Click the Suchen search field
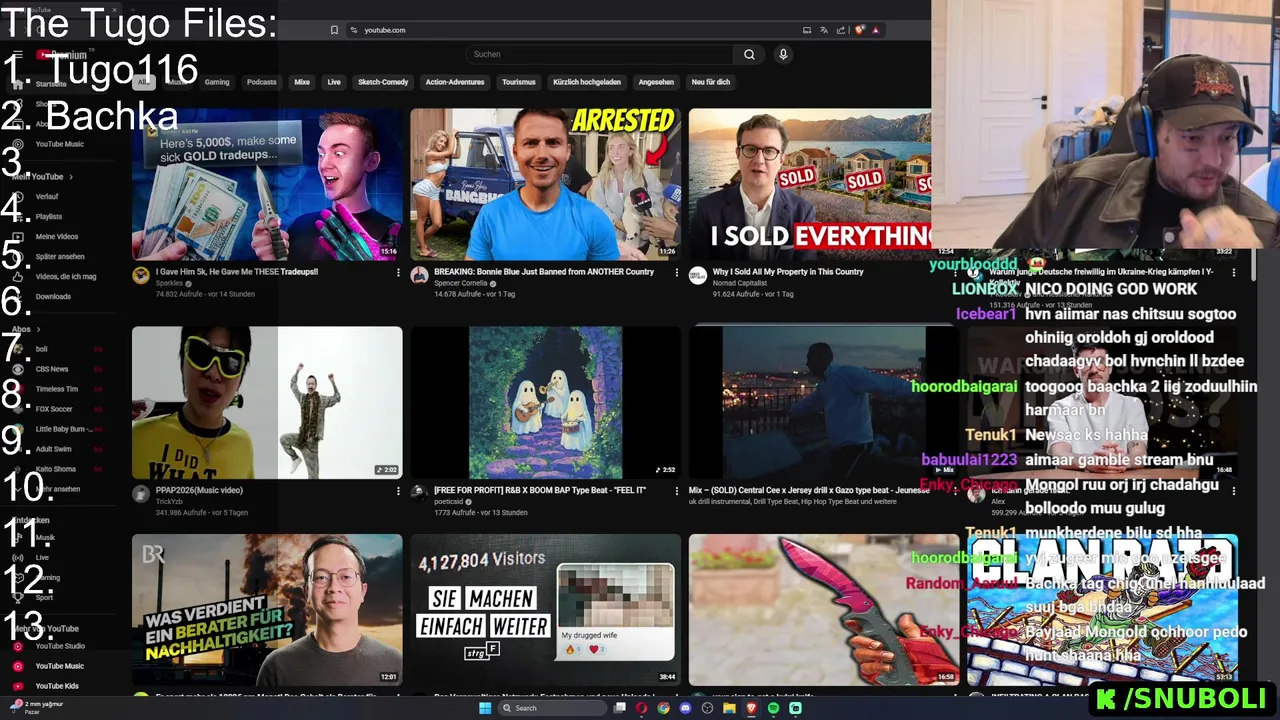This screenshot has height=720, width=1280. coord(600,54)
